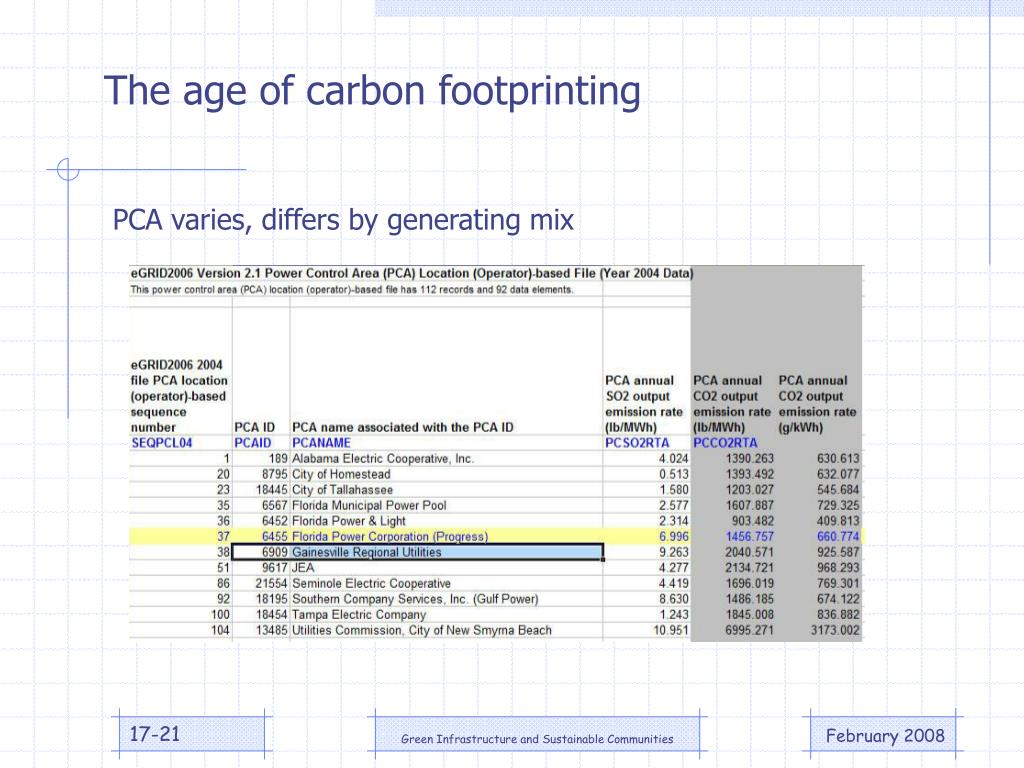
Task: Click the "PCA ID" column header
Action: (255, 427)
